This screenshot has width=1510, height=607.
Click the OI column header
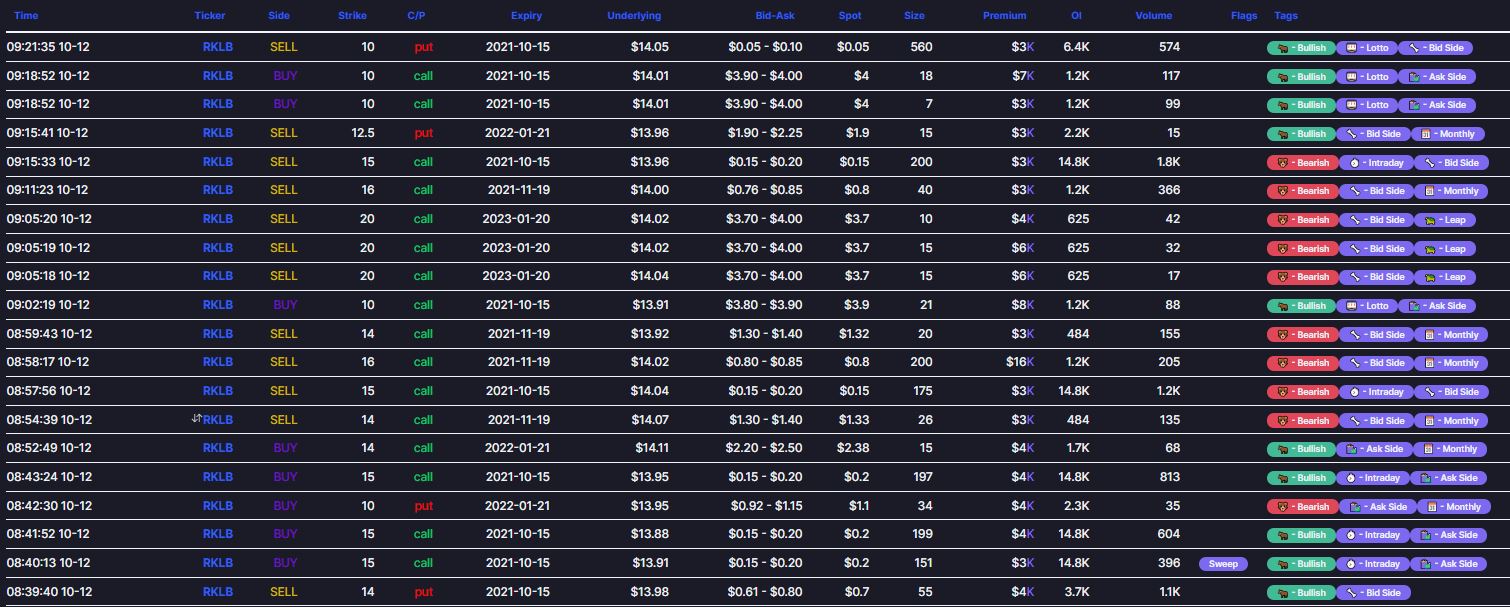[1077, 16]
